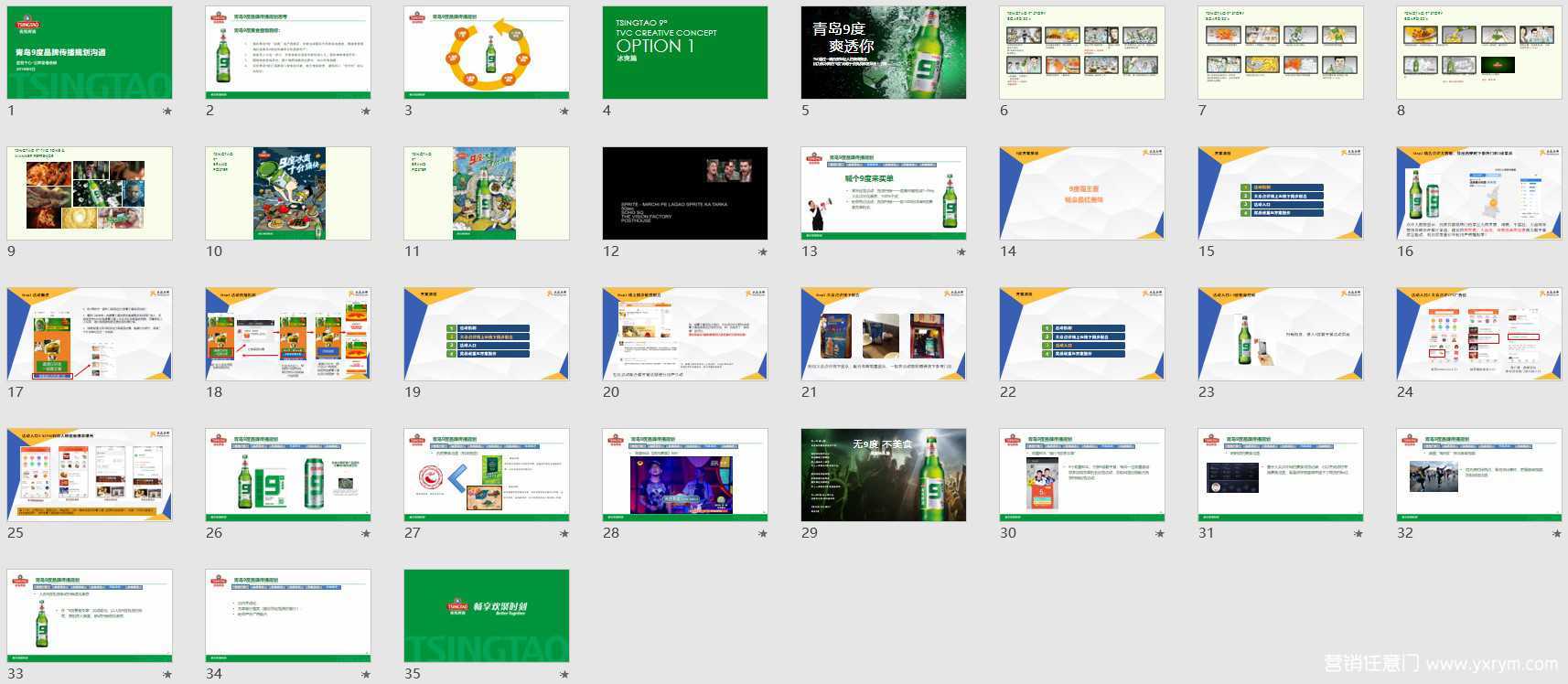Select slide 28 with the video screenshot
1568x684 pixels.
click(685, 476)
